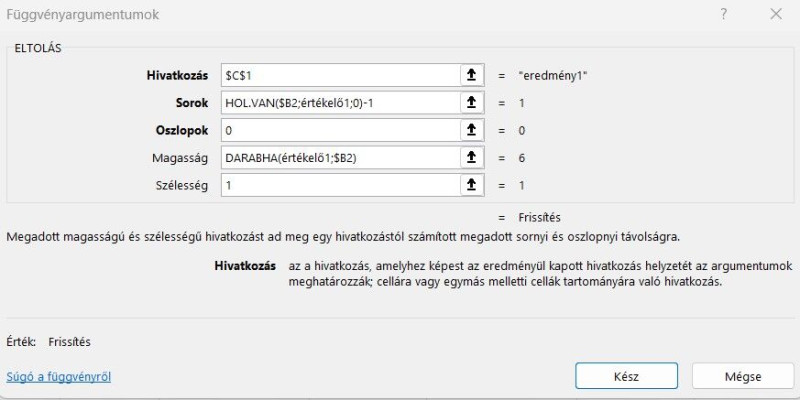Image resolution: width=800 pixels, height=400 pixels.
Task: Click range selector arrow beside Szélesség field
Action: [x=472, y=185]
